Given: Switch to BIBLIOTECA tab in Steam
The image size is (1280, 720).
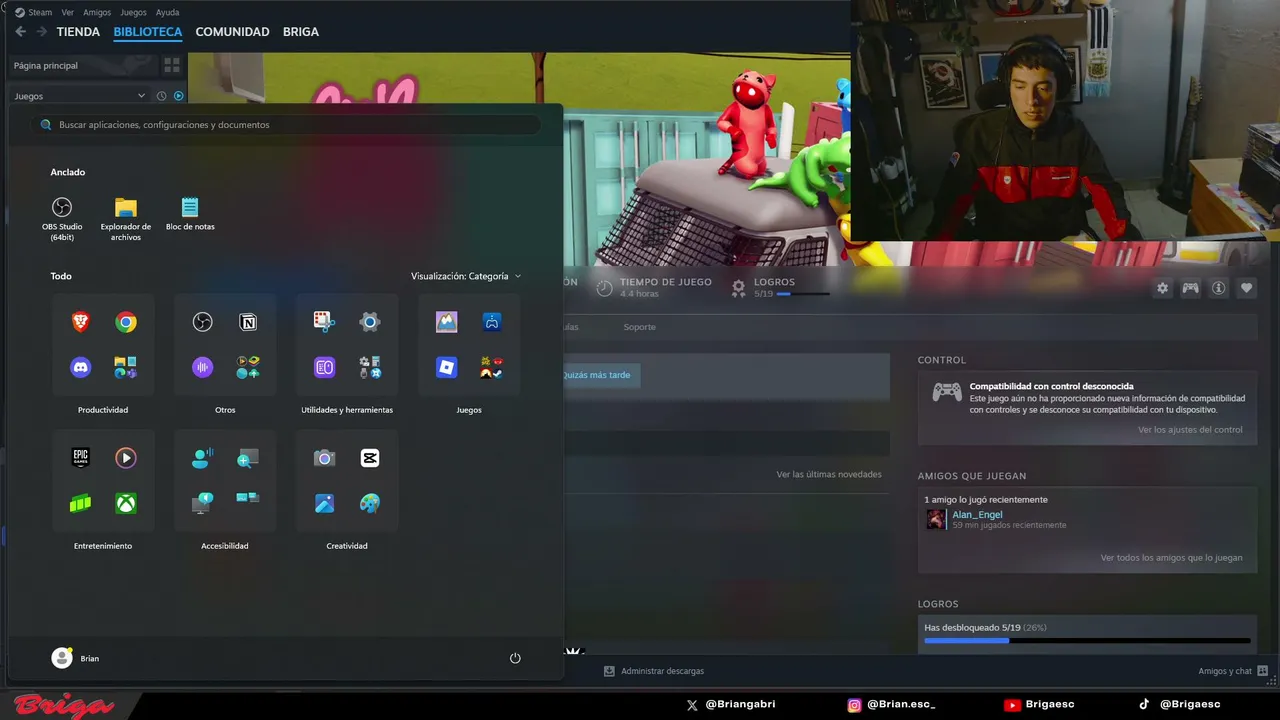Looking at the screenshot, I should [x=148, y=32].
